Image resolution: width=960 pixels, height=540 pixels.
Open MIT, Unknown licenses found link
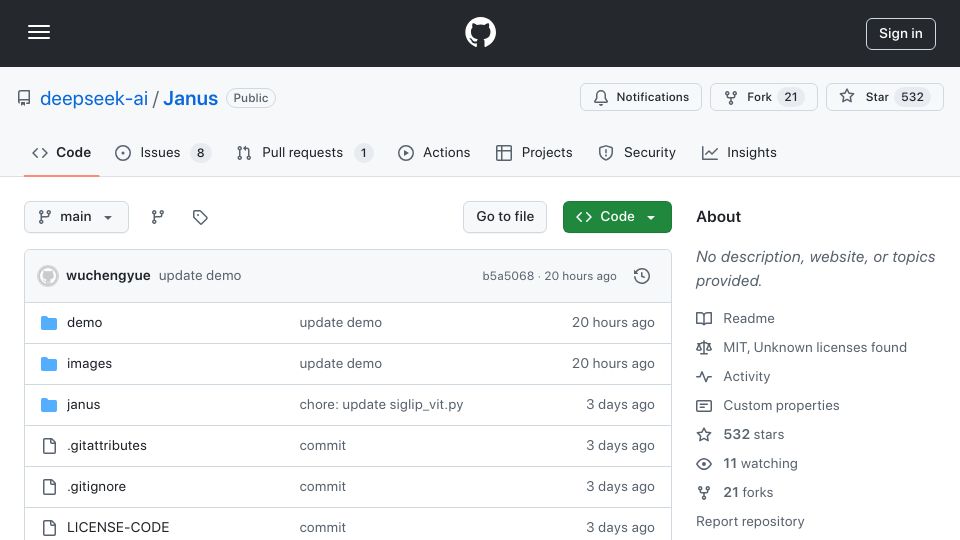click(x=815, y=347)
